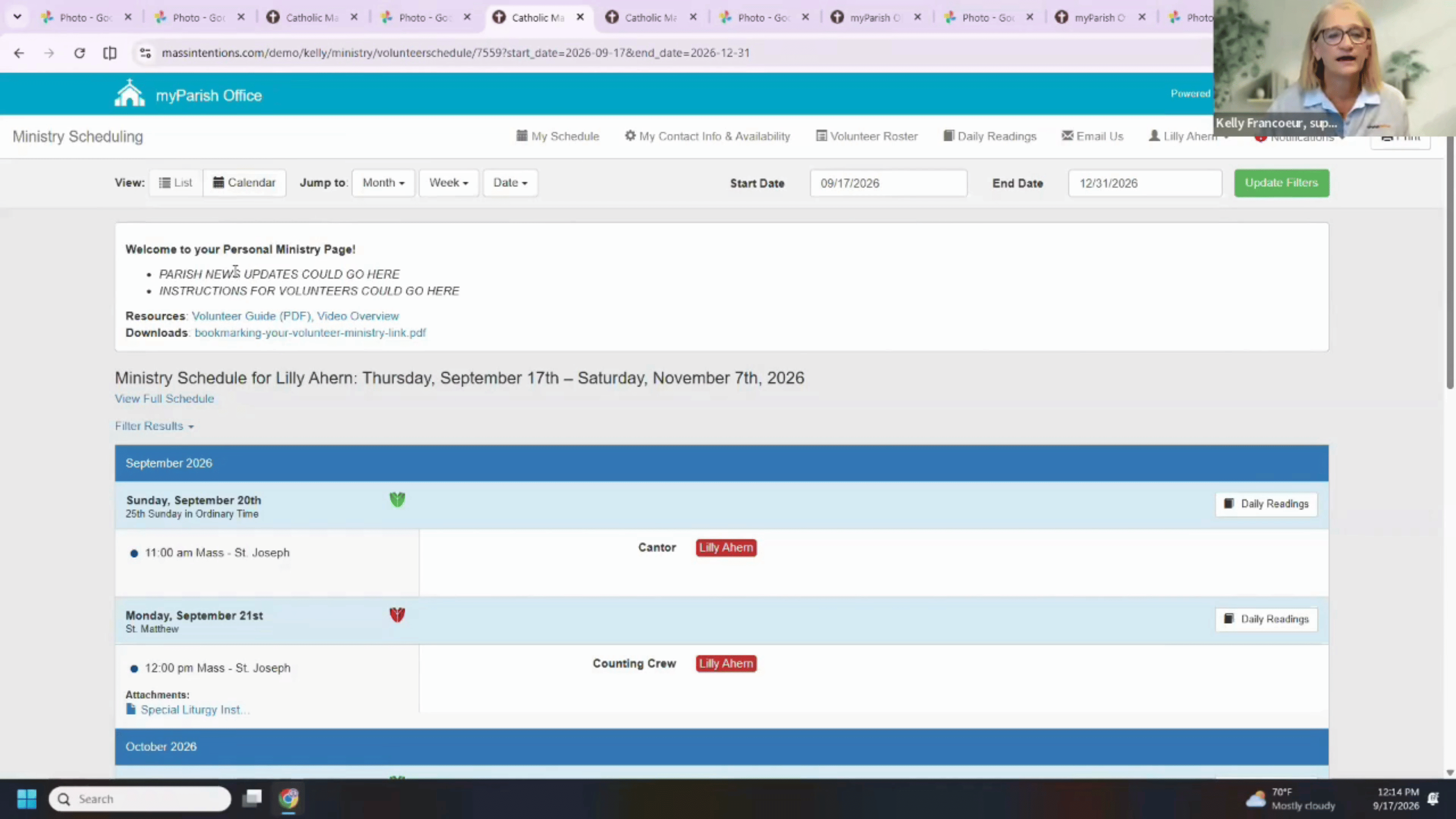The width and height of the screenshot is (1456, 819).
Task: Open Daily Readings in the top navigation
Action: pyautogui.click(x=990, y=136)
